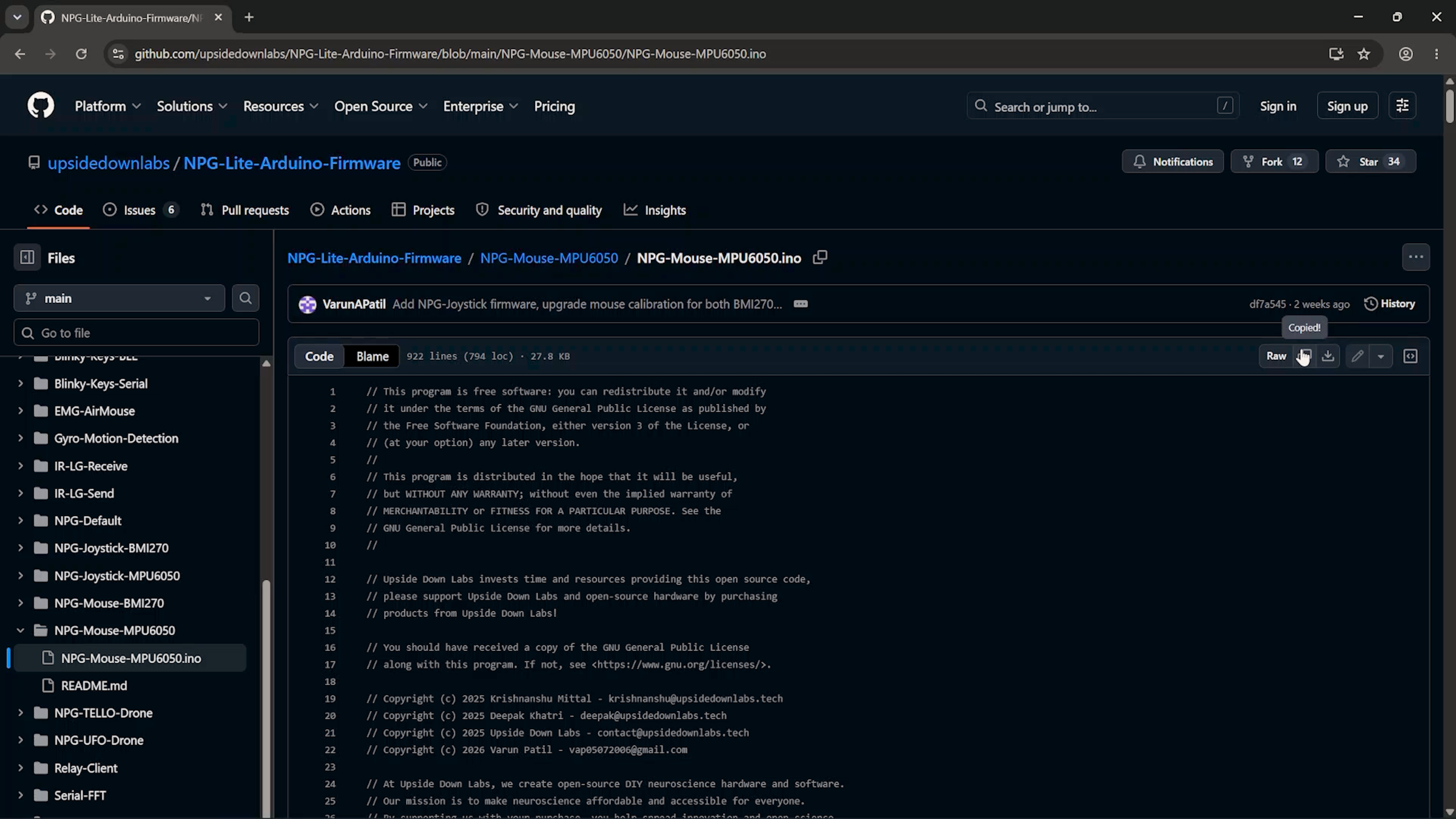Open the more file actions ellipsis

1415,257
